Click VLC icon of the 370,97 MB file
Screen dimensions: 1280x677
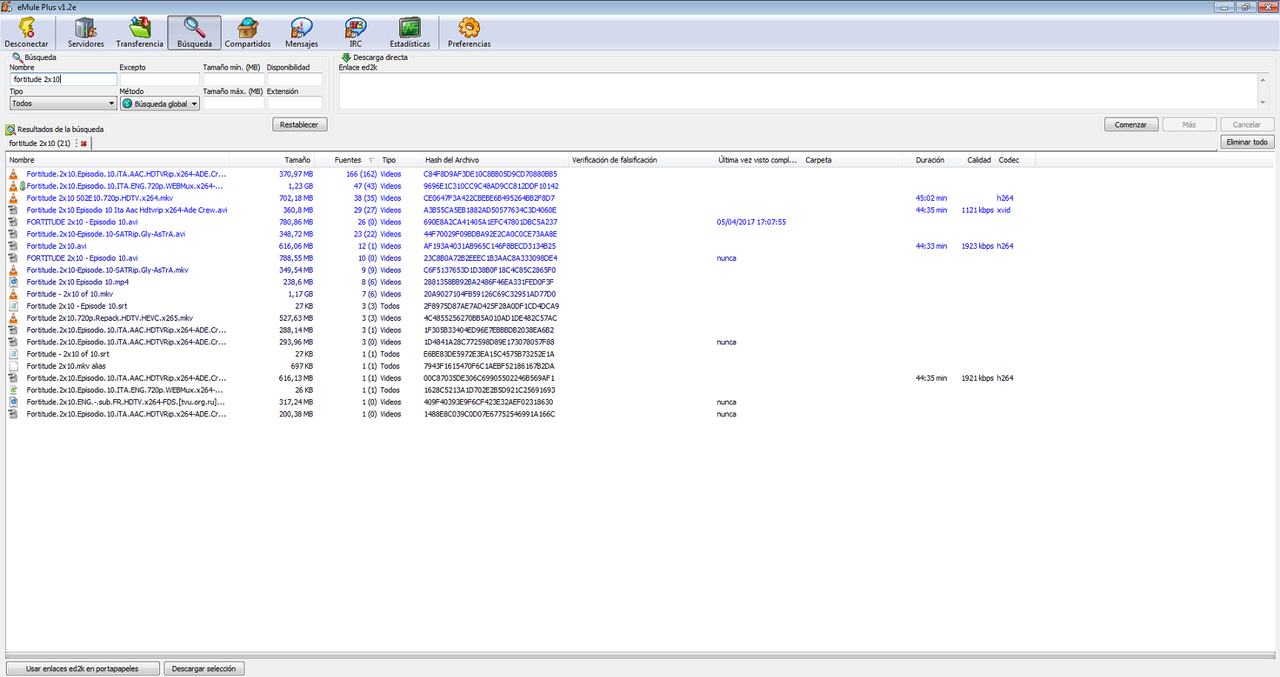(13, 174)
